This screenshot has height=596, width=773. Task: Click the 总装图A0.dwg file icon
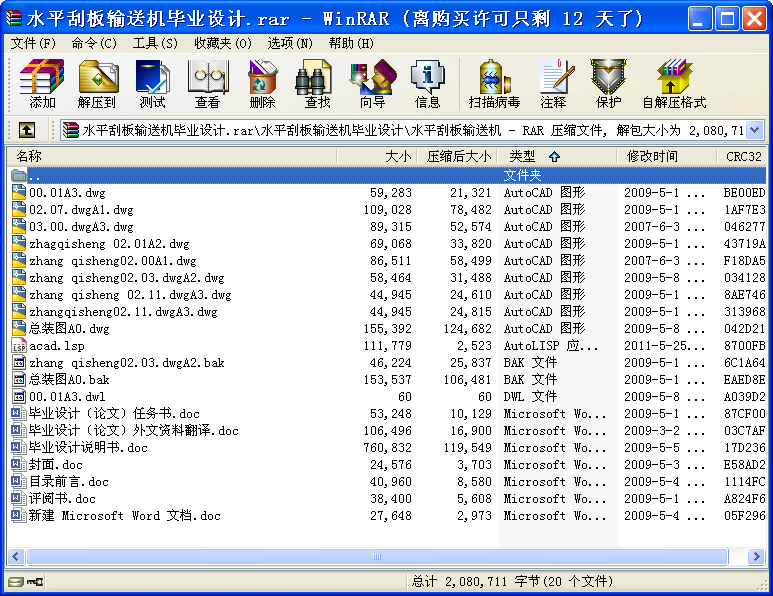pos(19,328)
